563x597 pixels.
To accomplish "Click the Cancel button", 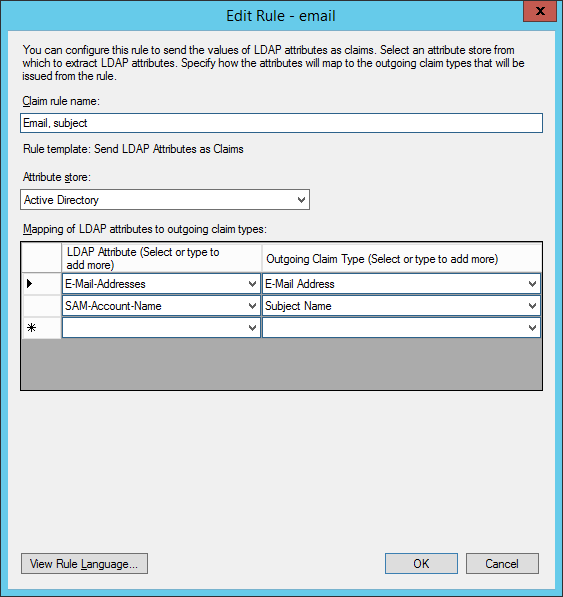I will [502, 563].
